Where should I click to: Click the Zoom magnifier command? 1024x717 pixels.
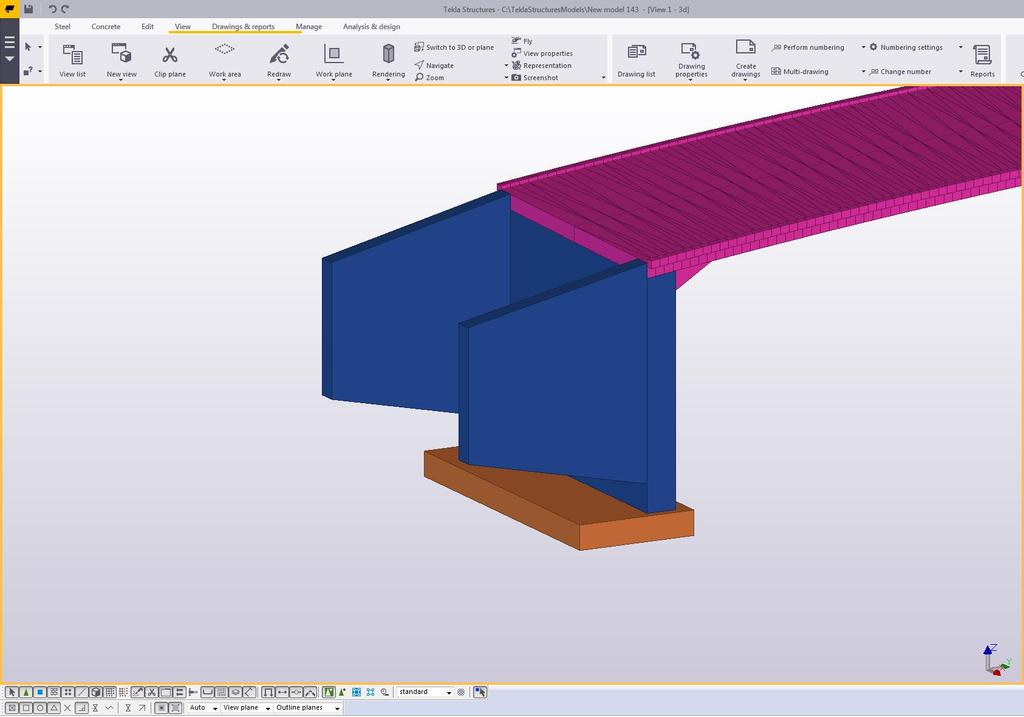tap(429, 78)
